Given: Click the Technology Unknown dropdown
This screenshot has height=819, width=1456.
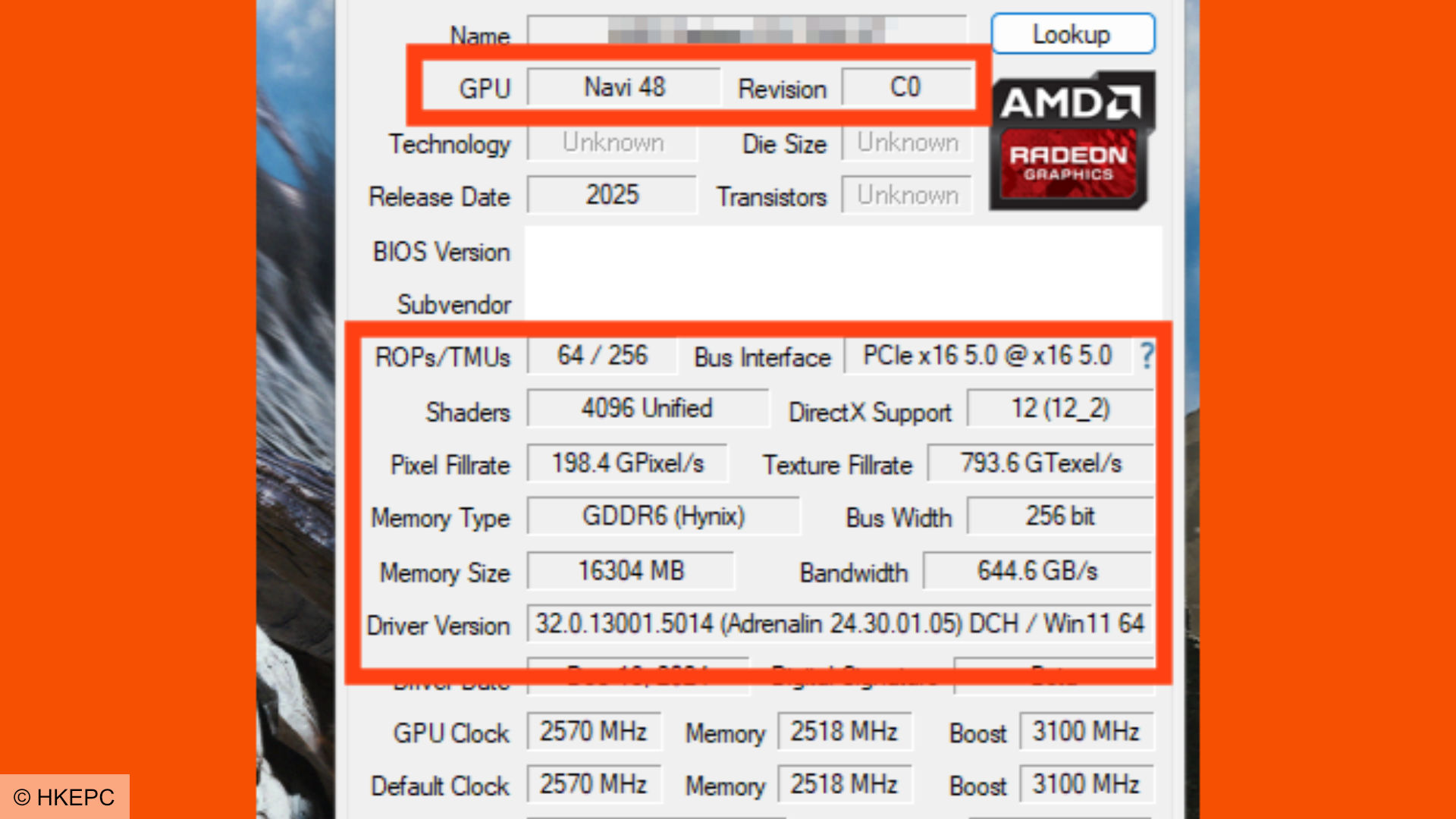Looking at the screenshot, I should [611, 142].
